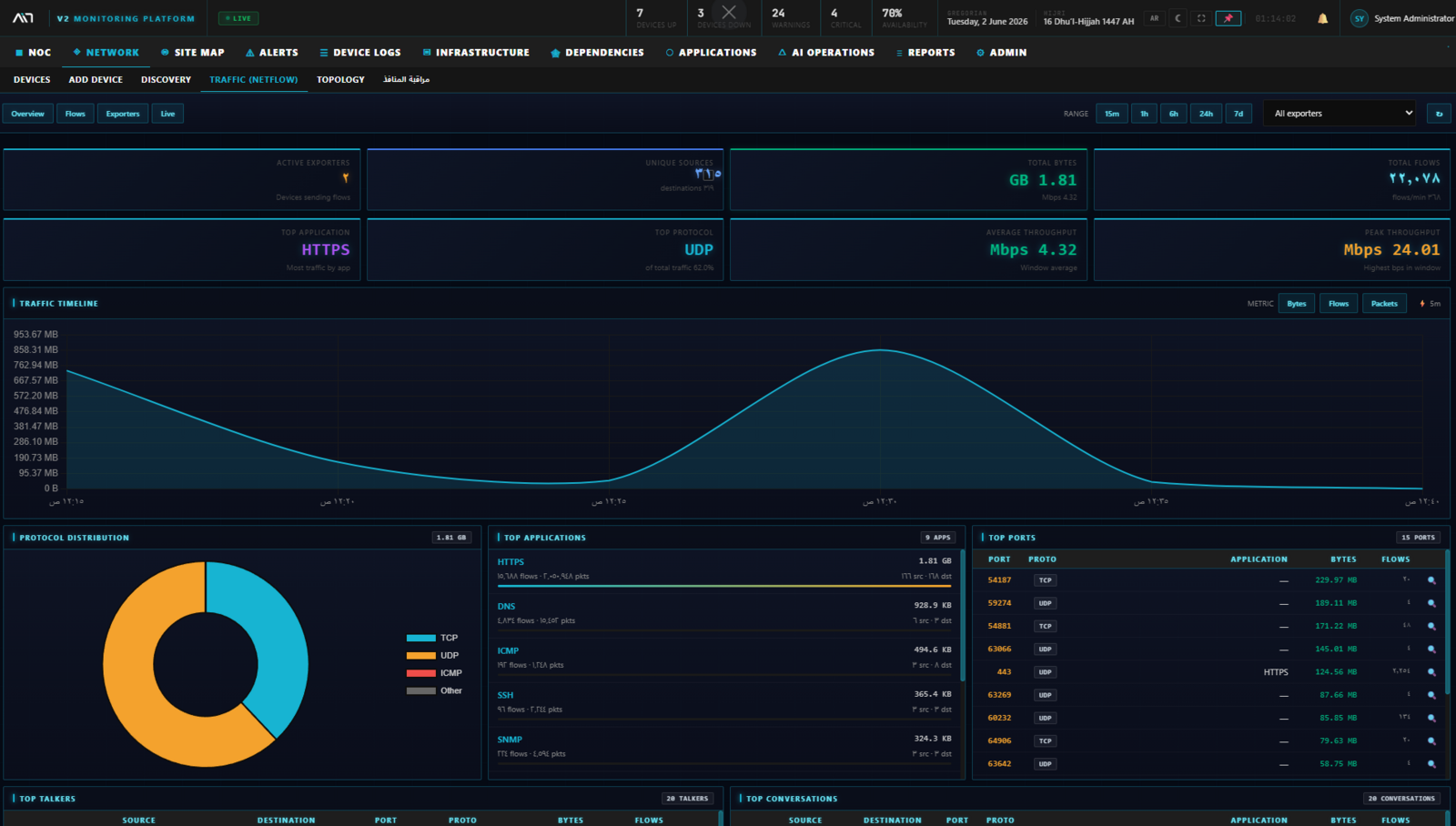The image size is (1456, 826).
Task: Enter fullscreen with the expand icon
Action: click(x=1201, y=18)
